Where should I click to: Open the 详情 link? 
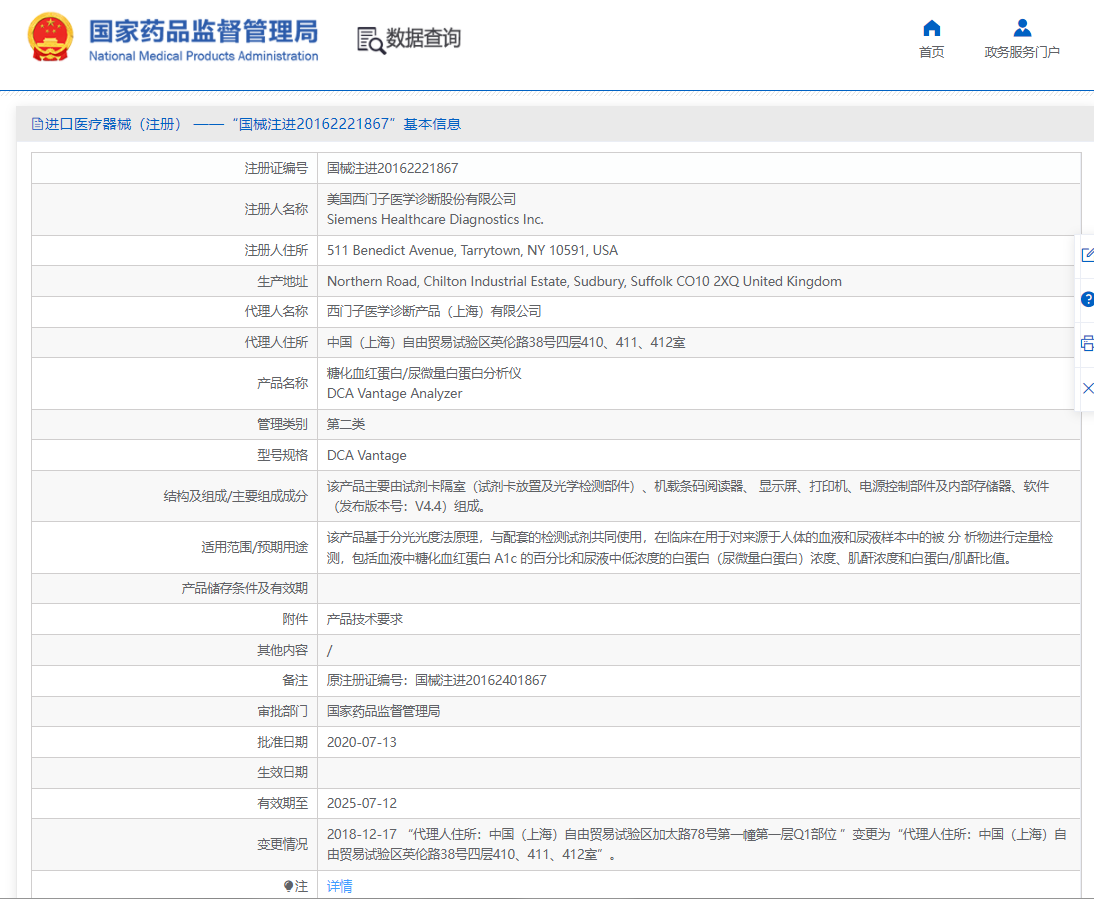(x=339, y=886)
